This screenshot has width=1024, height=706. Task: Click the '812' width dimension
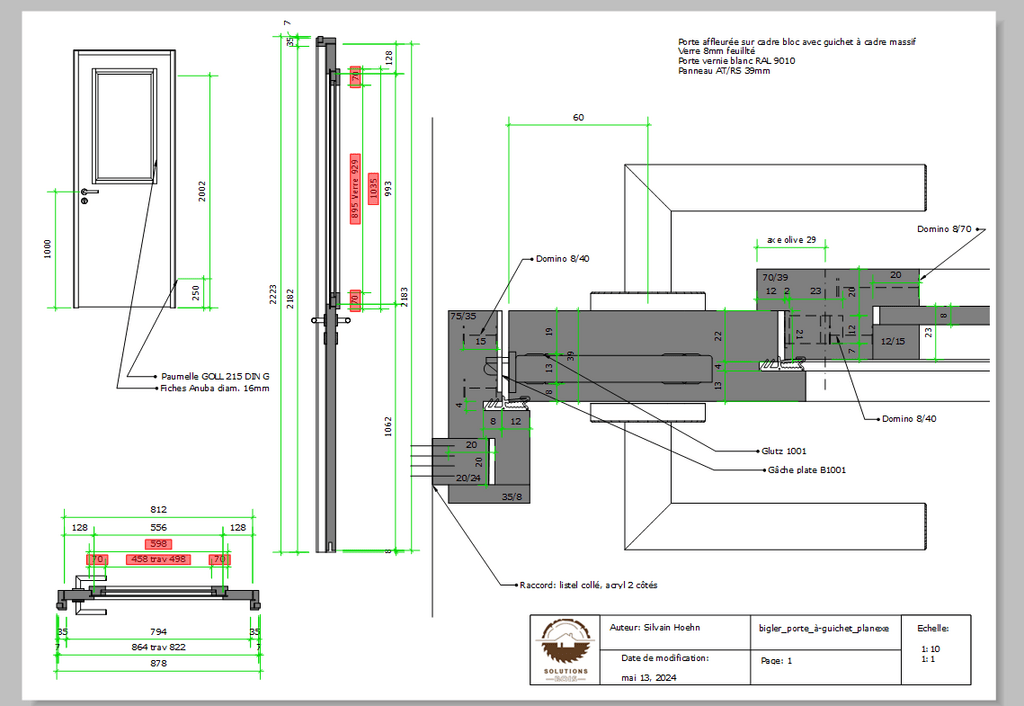[x=159, y=509]
